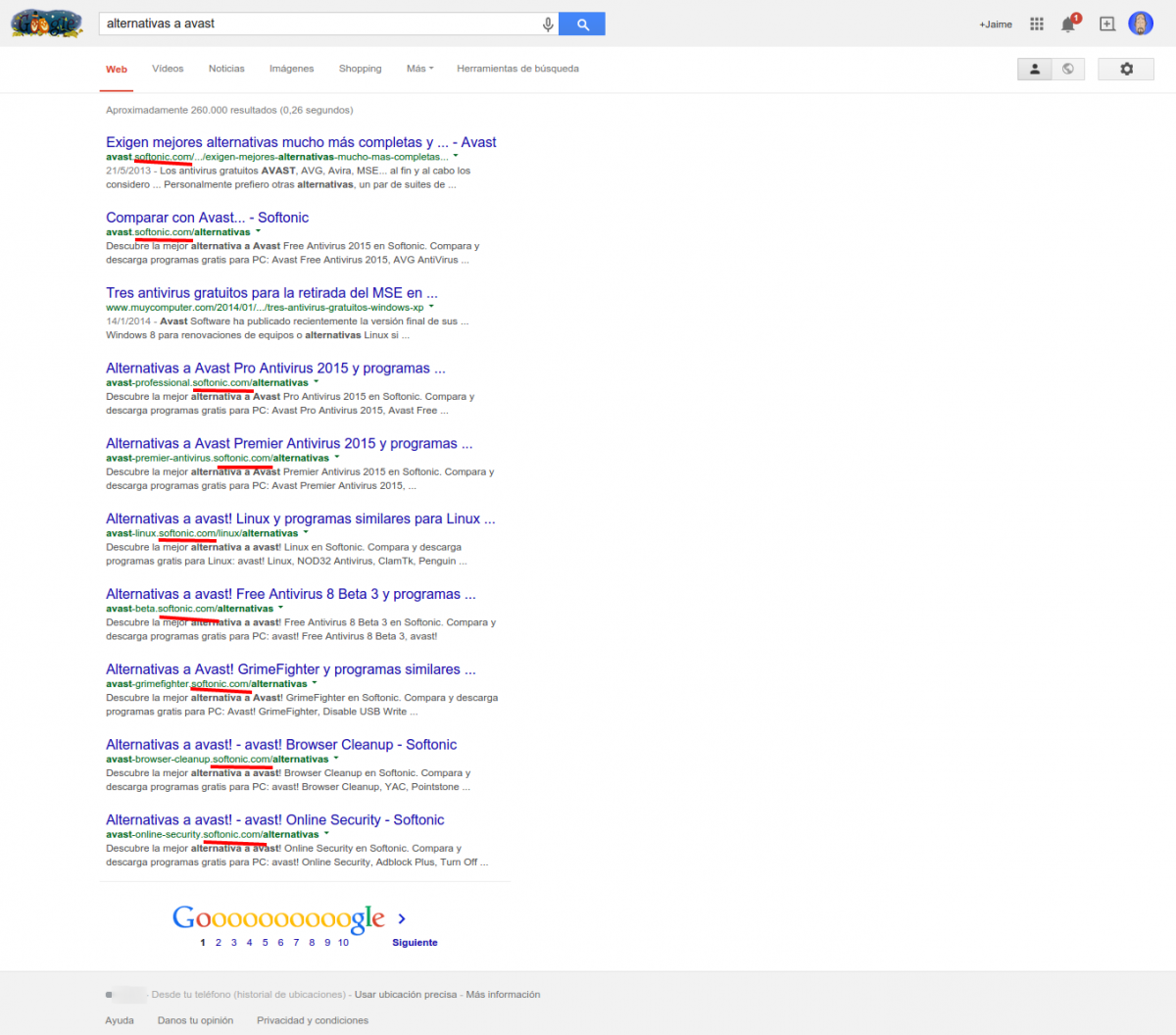Click 'Más información' footer link
This screenshot has width=1176, height=1035.
click(x=503, y=995)
